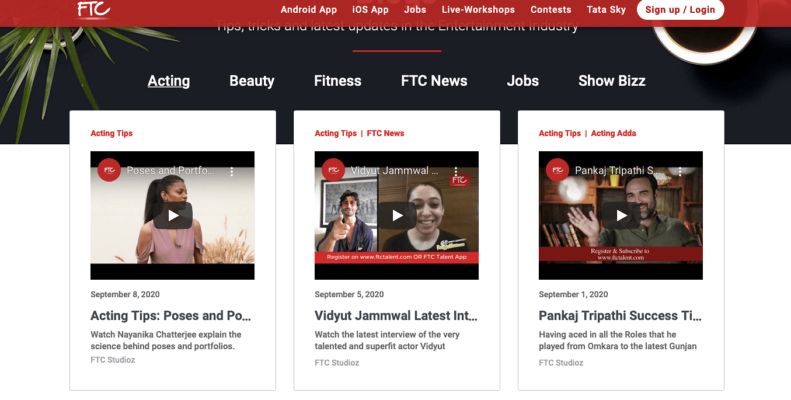Click the date September 1, 2020
This screenshot has width=791, height=400.
[x=573, y=294]
